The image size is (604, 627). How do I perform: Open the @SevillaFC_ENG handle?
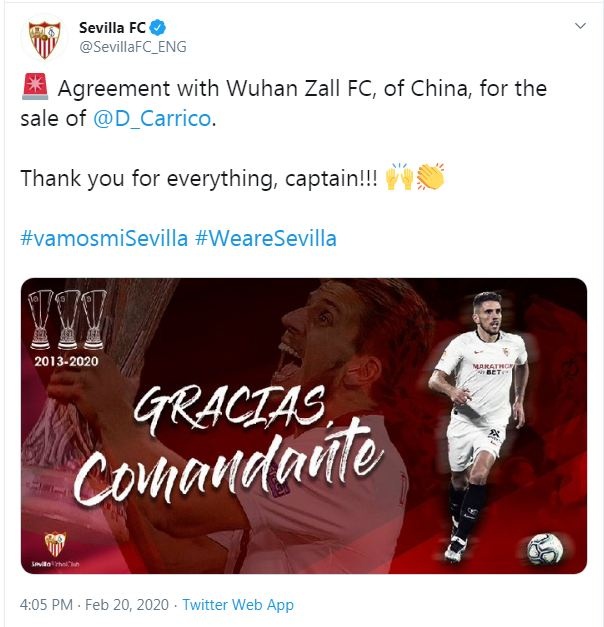133,47
